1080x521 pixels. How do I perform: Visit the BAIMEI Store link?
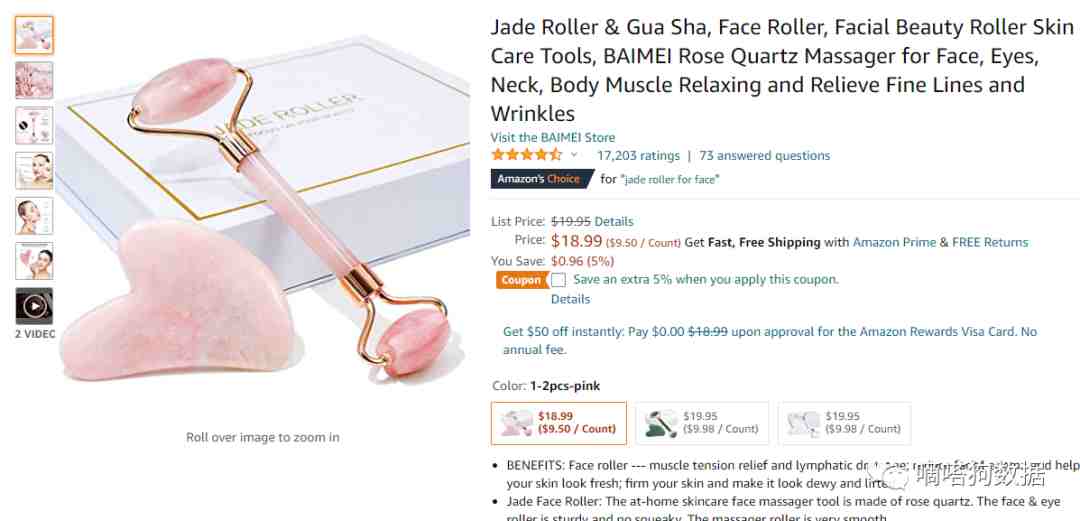point(552,137)
